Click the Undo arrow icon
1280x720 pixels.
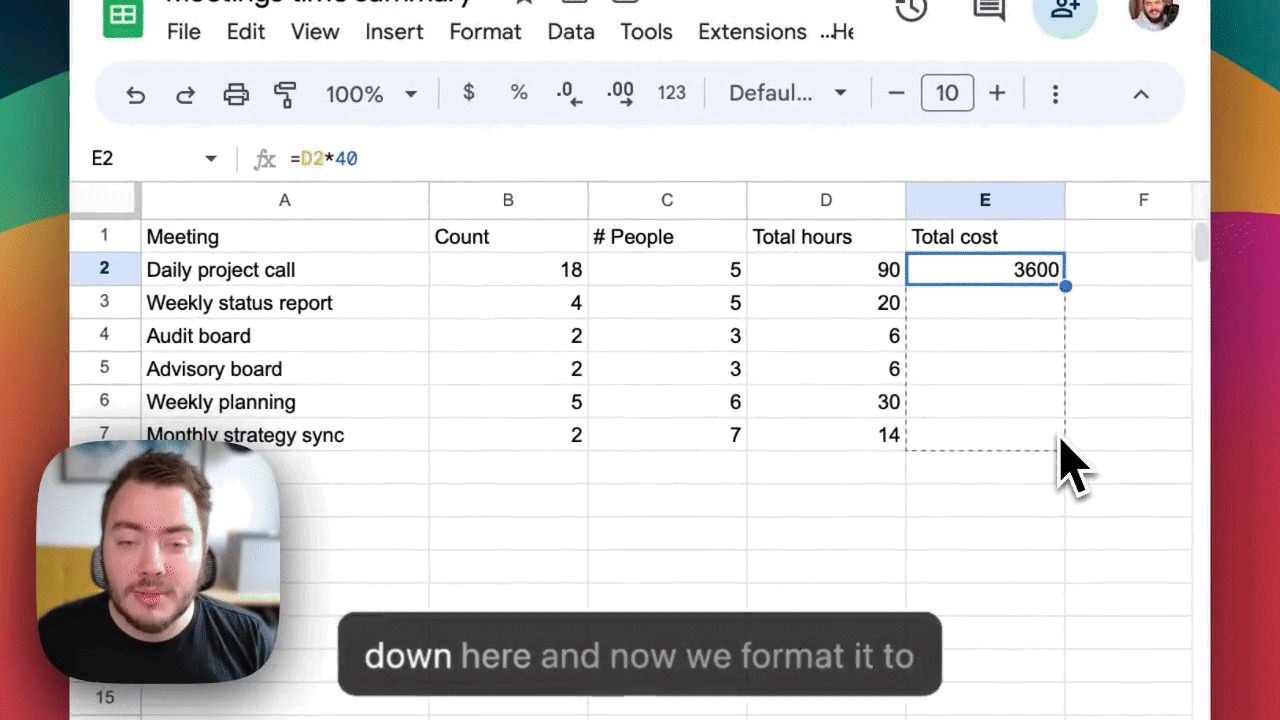click(x=136, y=94)
